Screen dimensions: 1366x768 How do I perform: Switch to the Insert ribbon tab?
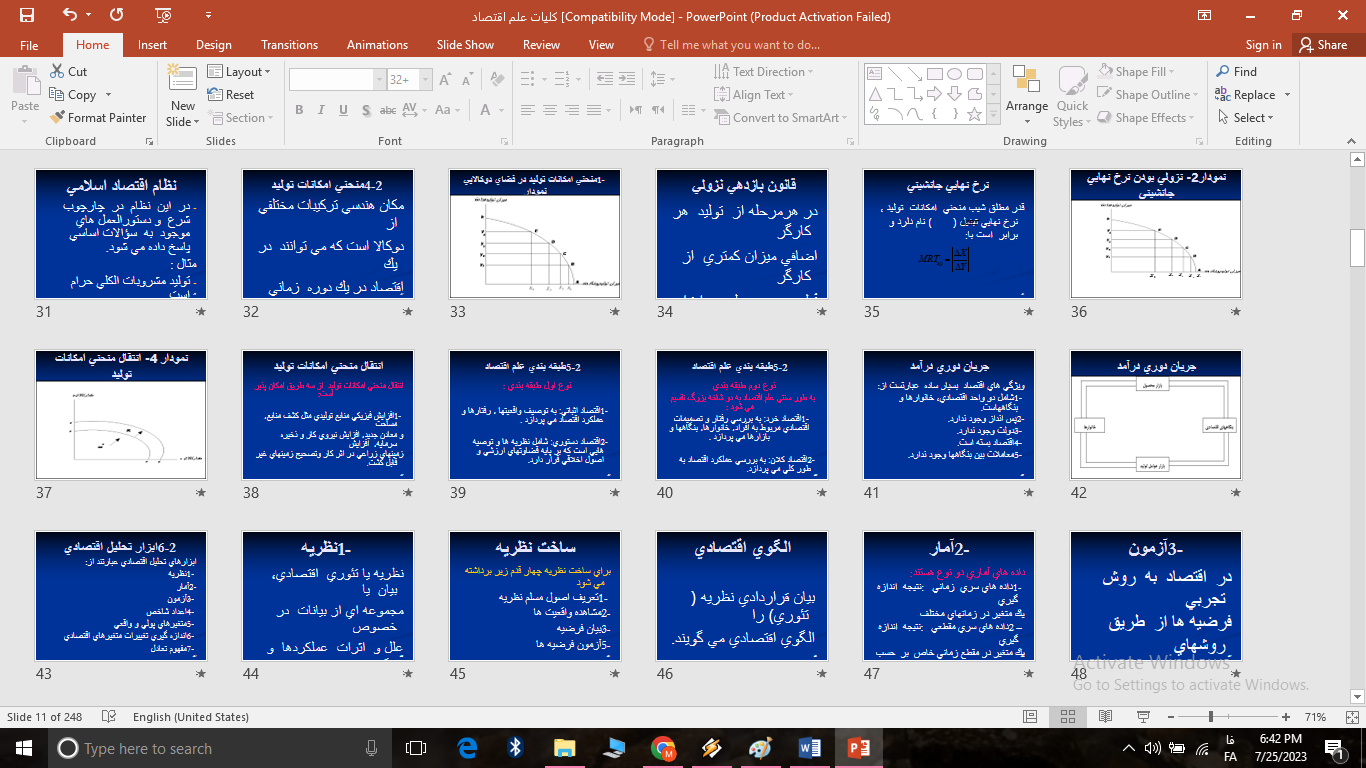(x=152, y=44)
